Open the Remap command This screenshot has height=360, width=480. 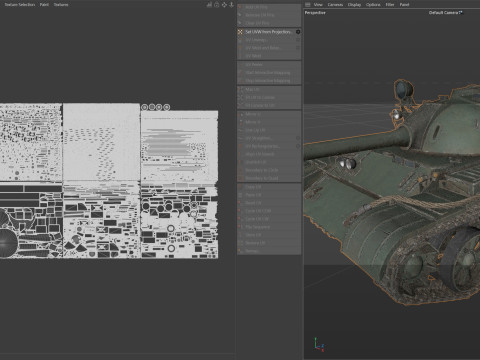[x=269, y=251]
